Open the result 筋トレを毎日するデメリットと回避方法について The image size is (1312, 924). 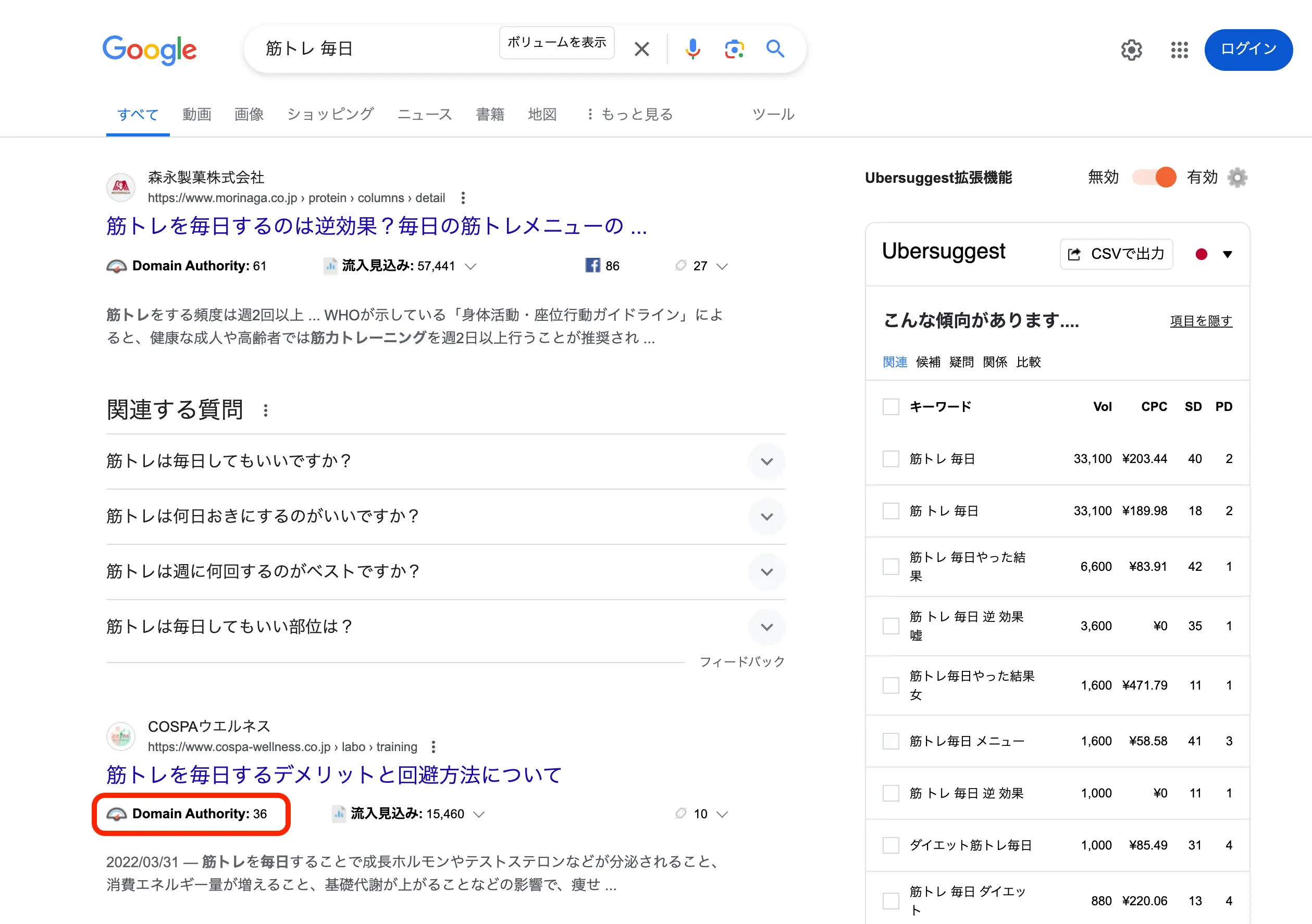coord(335,775)
